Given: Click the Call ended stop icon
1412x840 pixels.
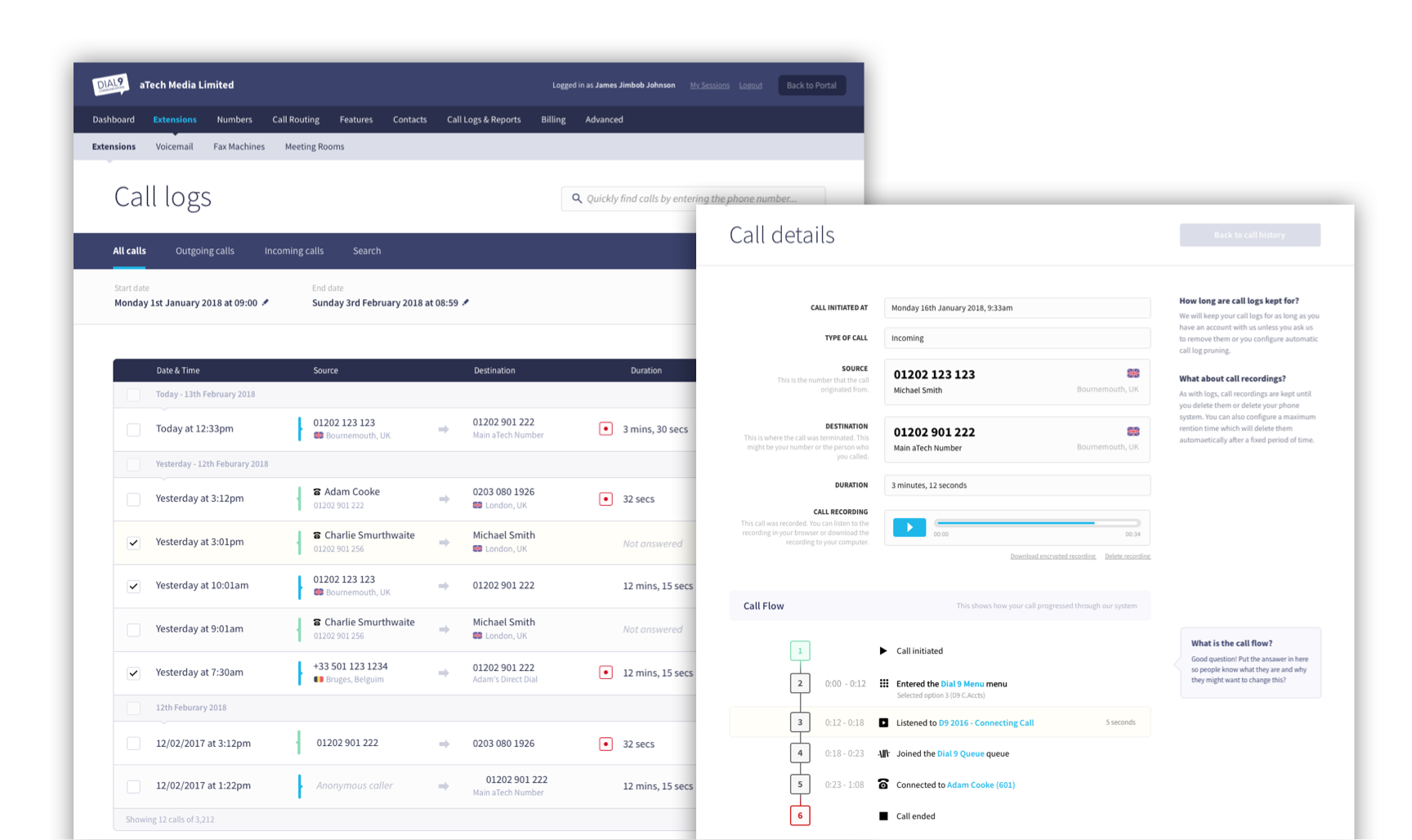Looking at the screenshot, I should click(x=883, y=815).
